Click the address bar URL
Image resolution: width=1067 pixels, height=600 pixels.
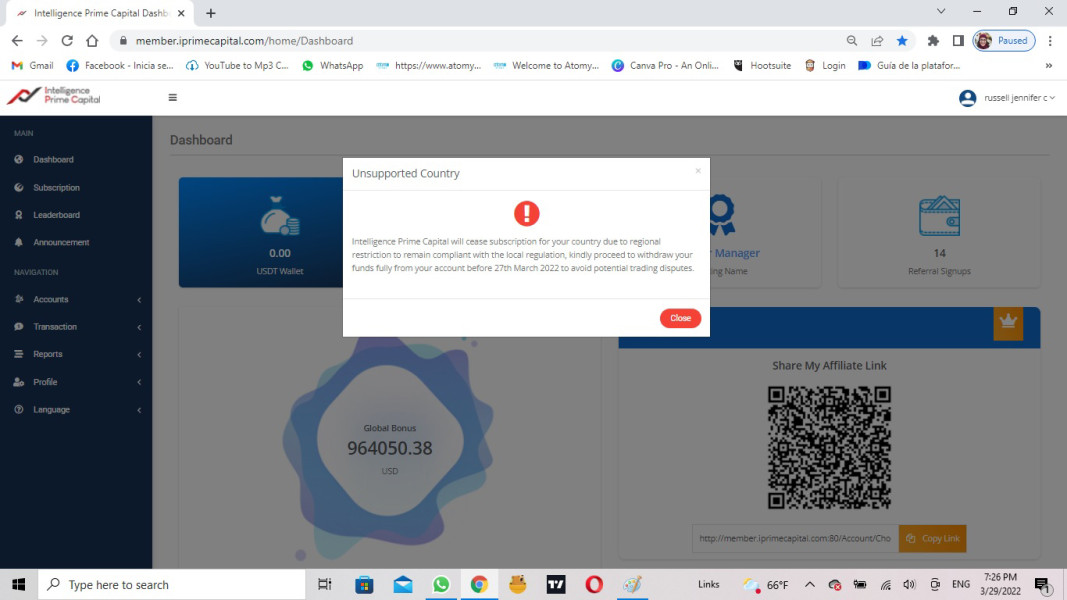coord(244,41)
